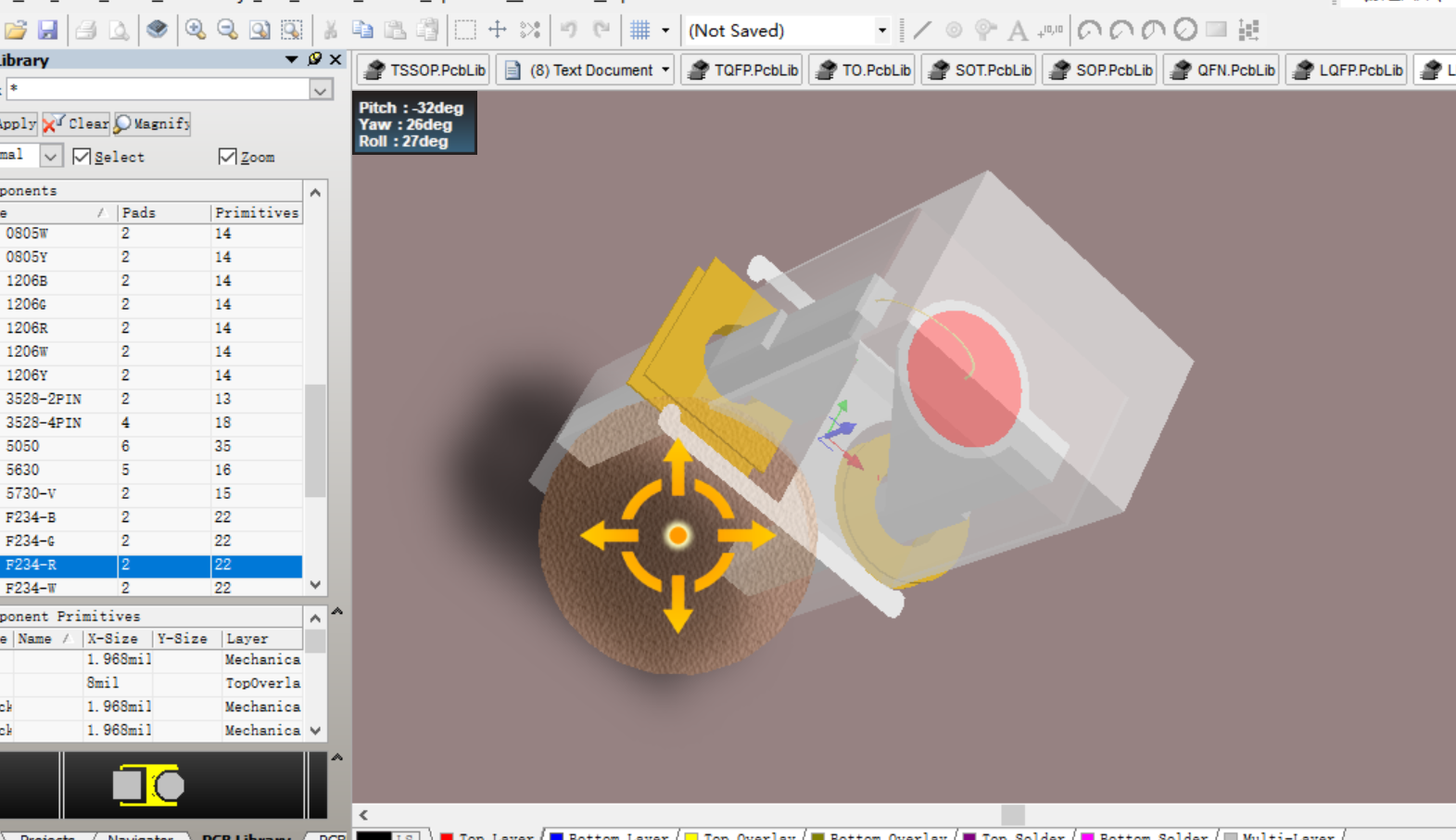Zoom in with the magnifier plus icon

(x=196, y=31)
